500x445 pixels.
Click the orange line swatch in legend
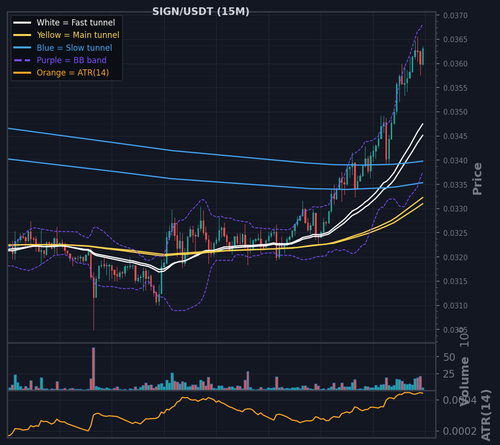coord(22,73)
